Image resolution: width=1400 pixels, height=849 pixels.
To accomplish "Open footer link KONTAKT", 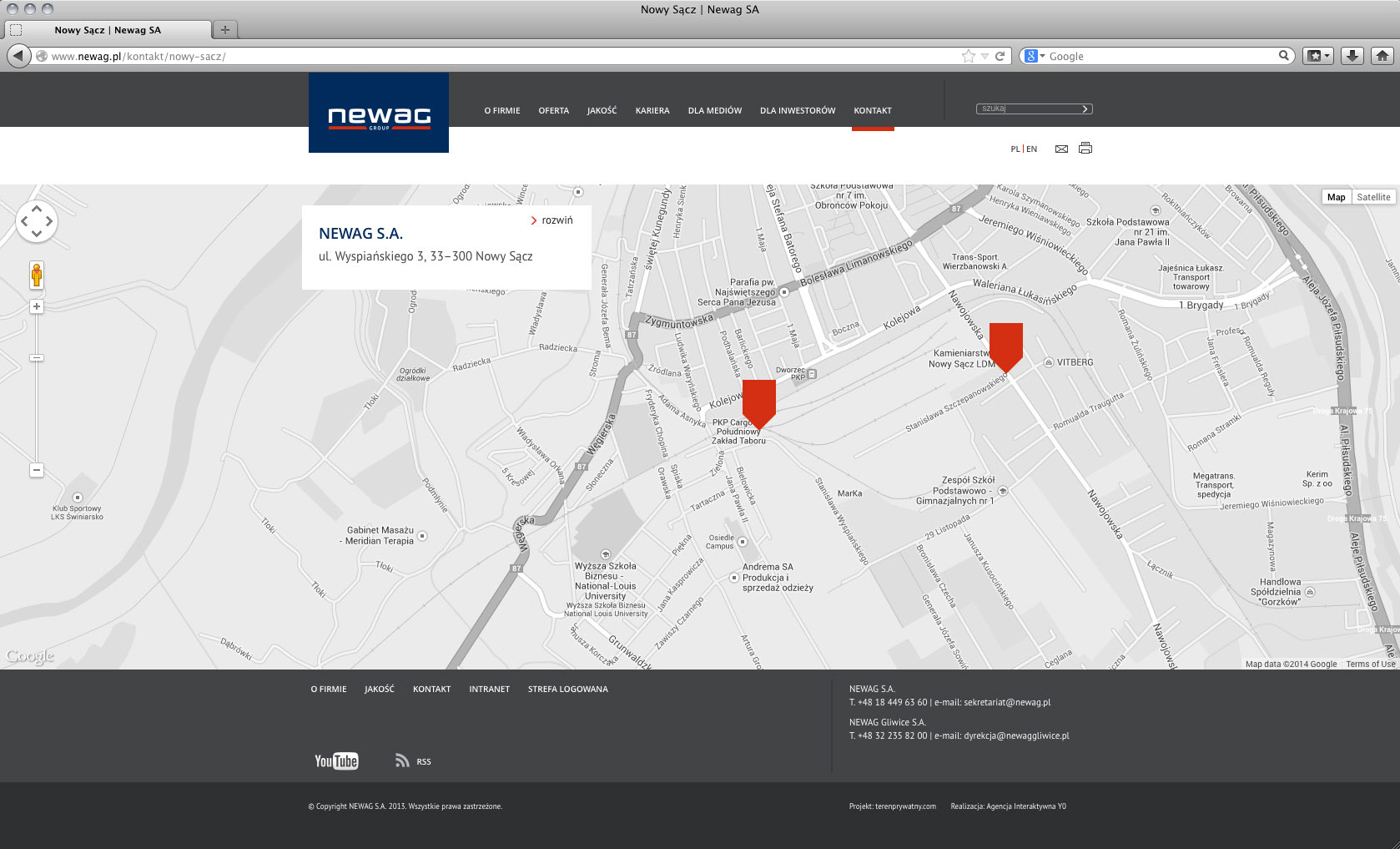I will (x=432, y=690).
